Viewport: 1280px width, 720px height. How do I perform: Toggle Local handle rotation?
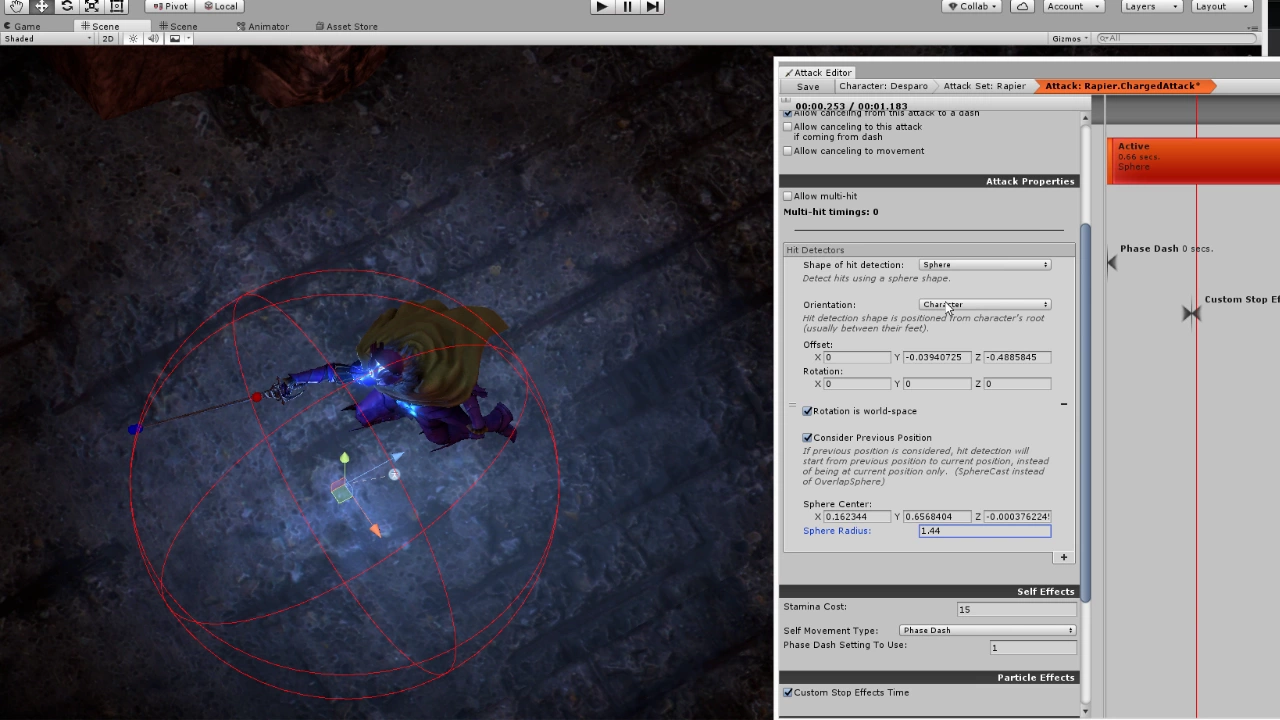[x=221, y=6]
